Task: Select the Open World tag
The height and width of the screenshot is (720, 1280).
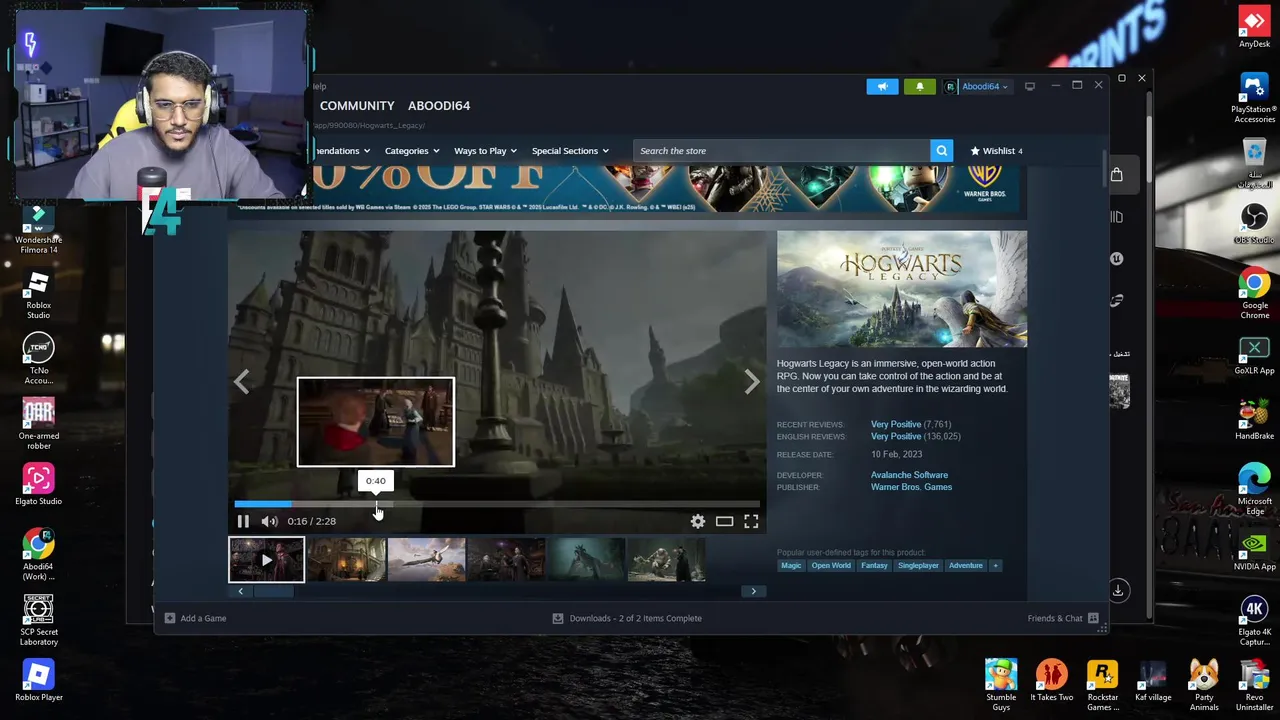Action: (831, 566)
